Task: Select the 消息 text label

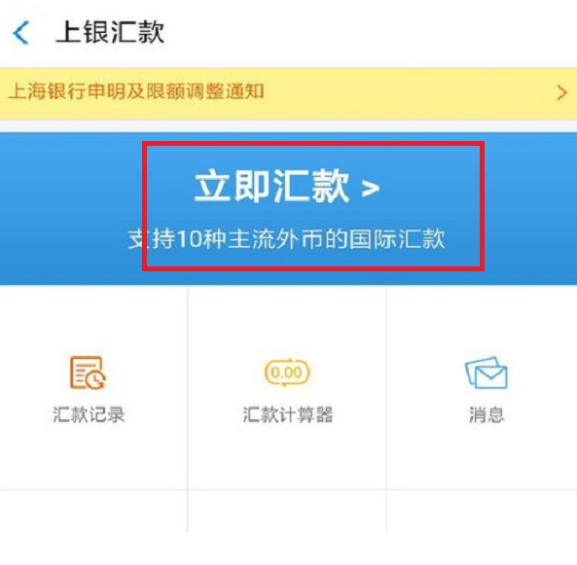Action: (x=486, y=415)
